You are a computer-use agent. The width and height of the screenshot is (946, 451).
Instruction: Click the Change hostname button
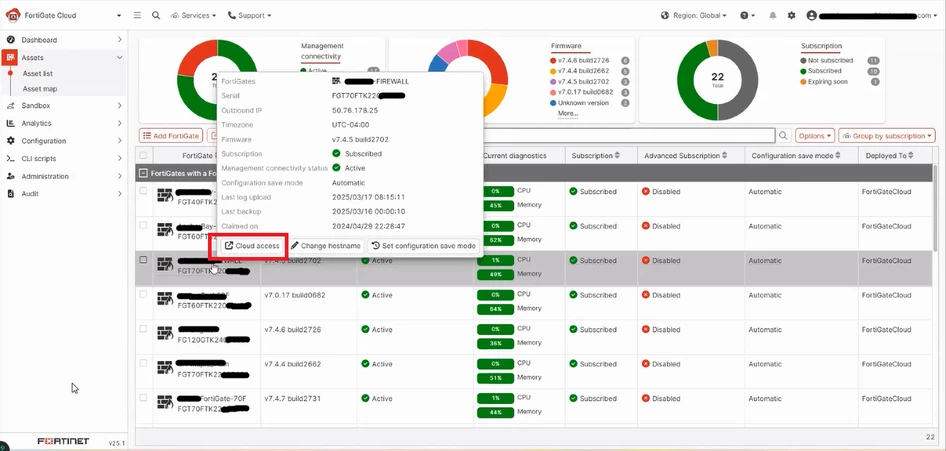click(x=326, y=246)
